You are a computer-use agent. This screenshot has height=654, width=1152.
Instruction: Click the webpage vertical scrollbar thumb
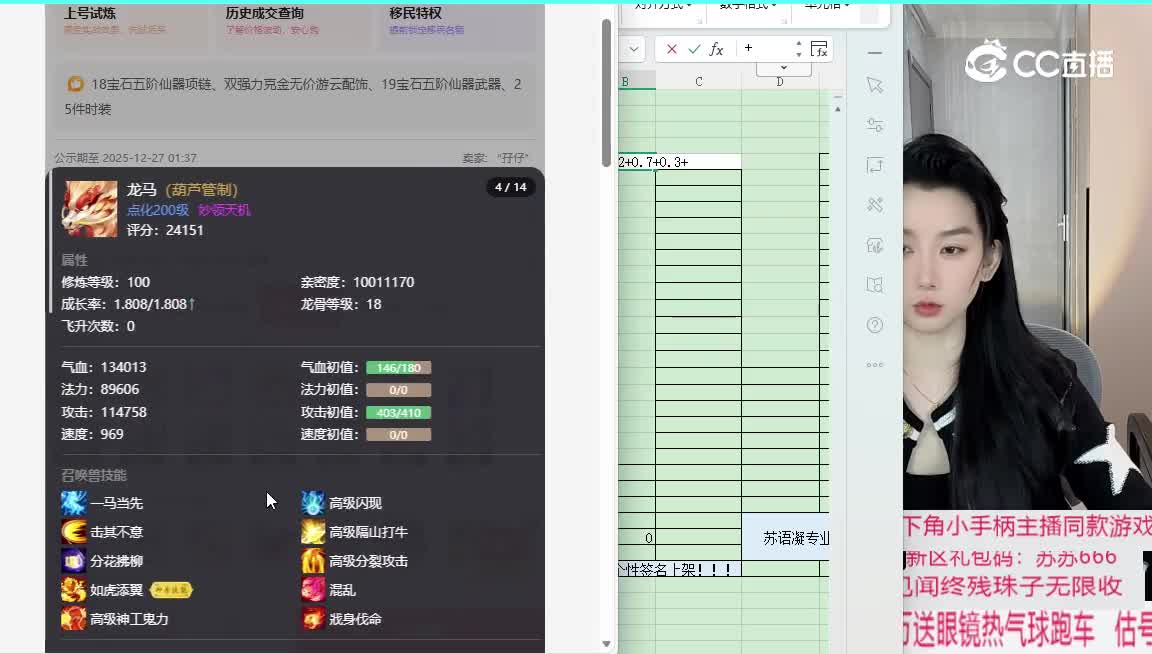pos(606,93)
